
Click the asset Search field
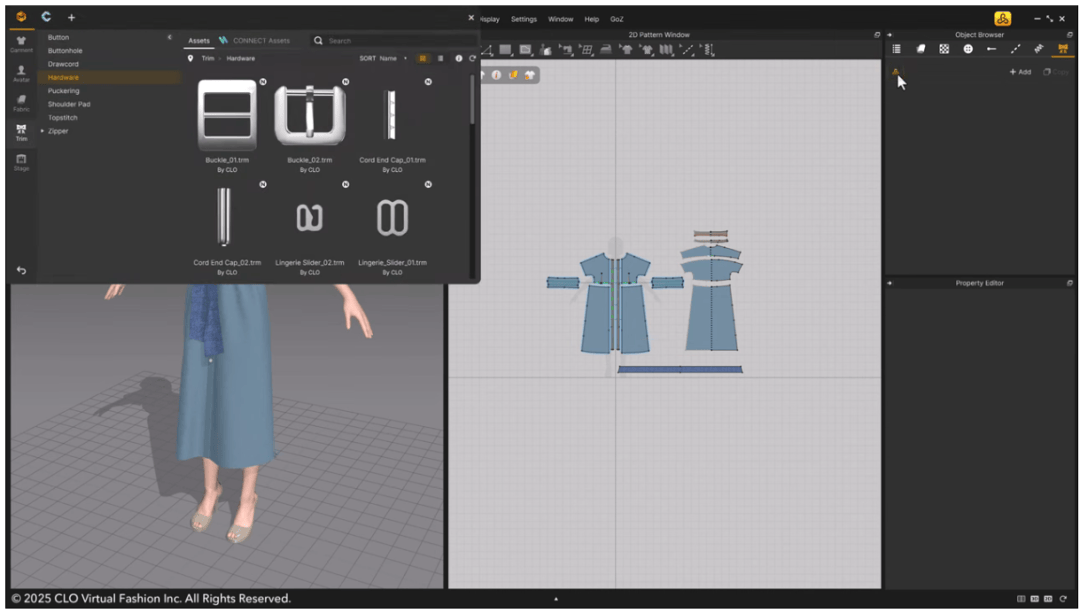(390, 41)
